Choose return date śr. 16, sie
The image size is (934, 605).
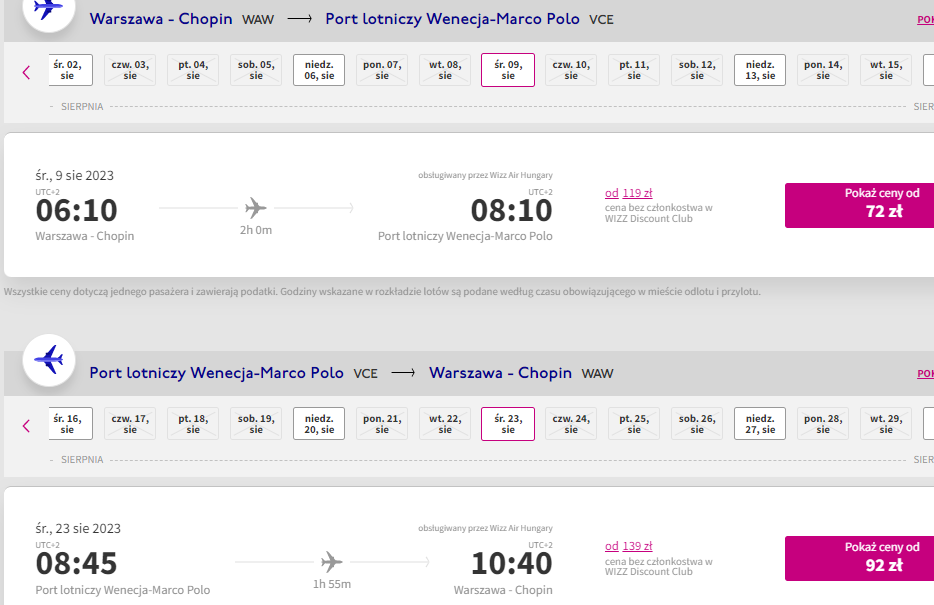point(70,423)
